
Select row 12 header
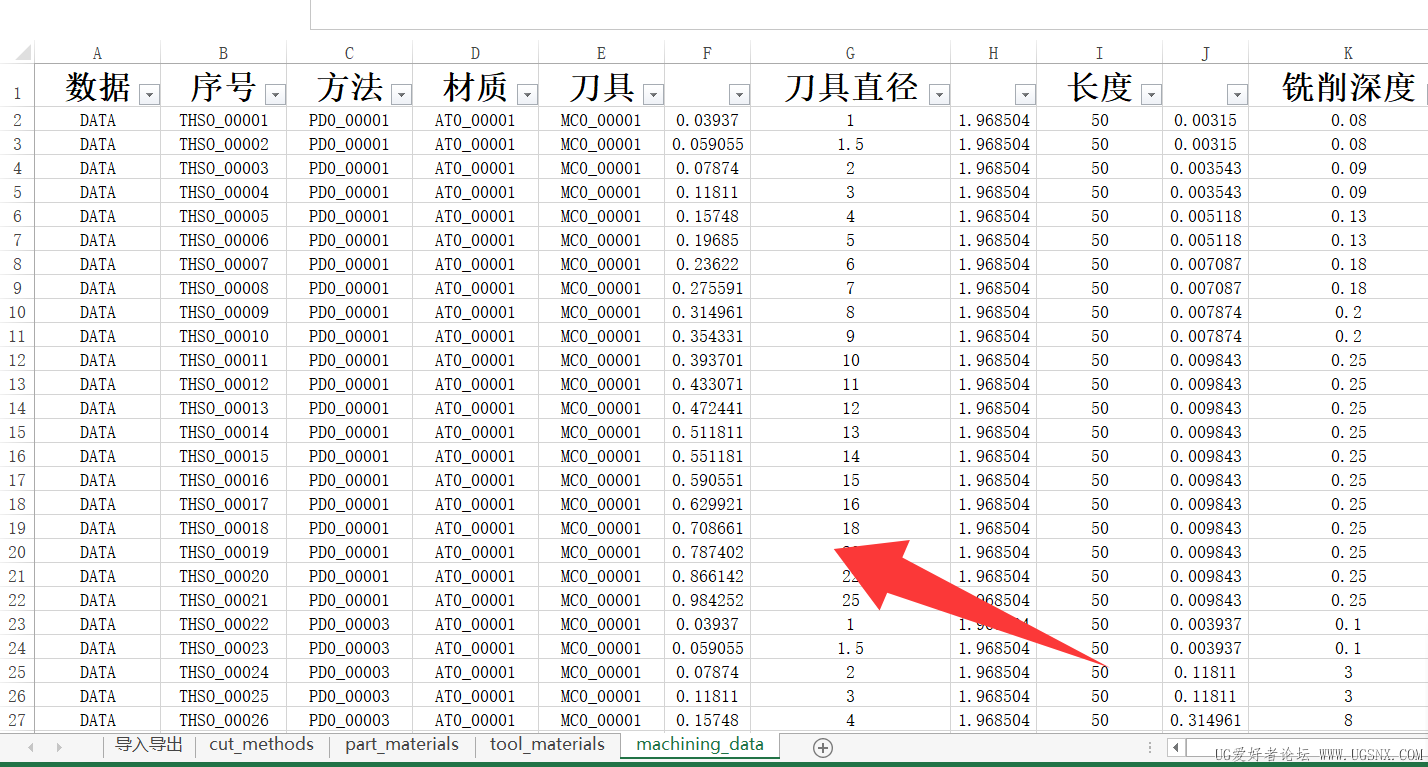tap(17, 360)
